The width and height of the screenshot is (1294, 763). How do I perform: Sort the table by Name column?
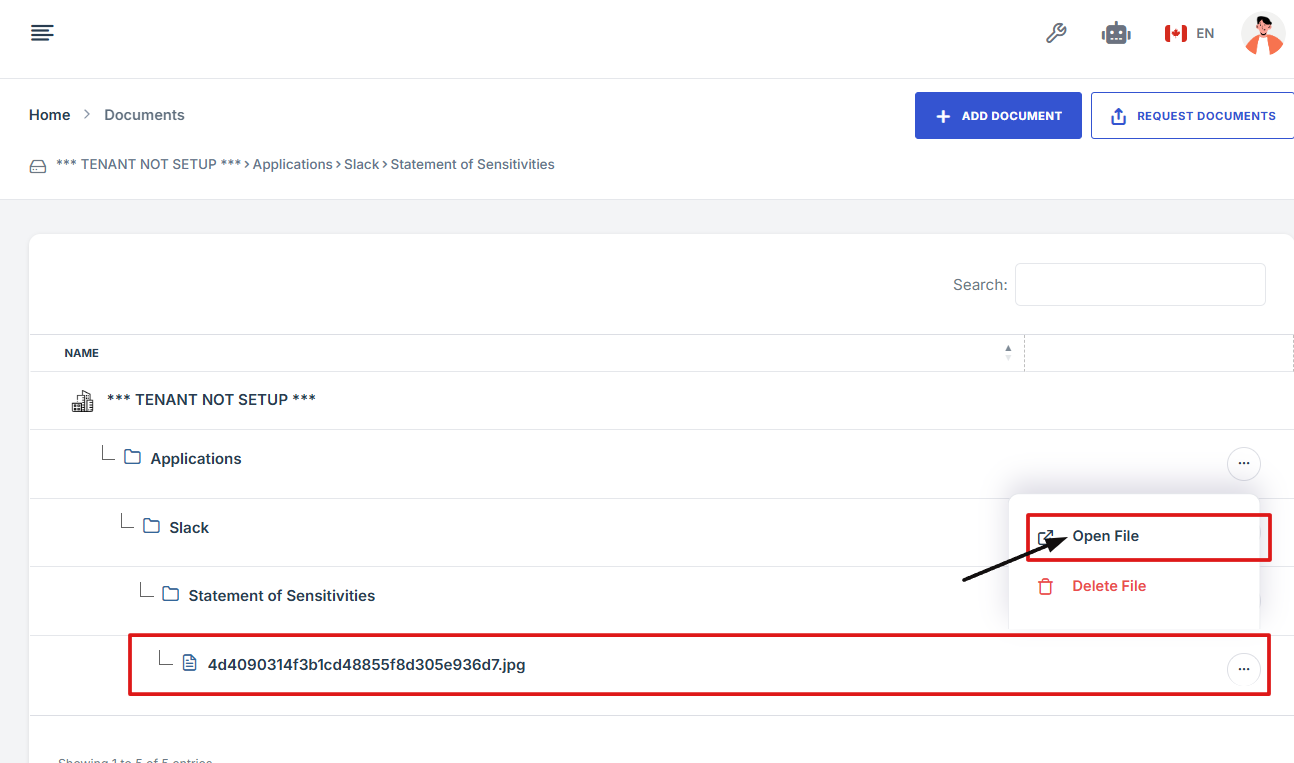point(82,353)
